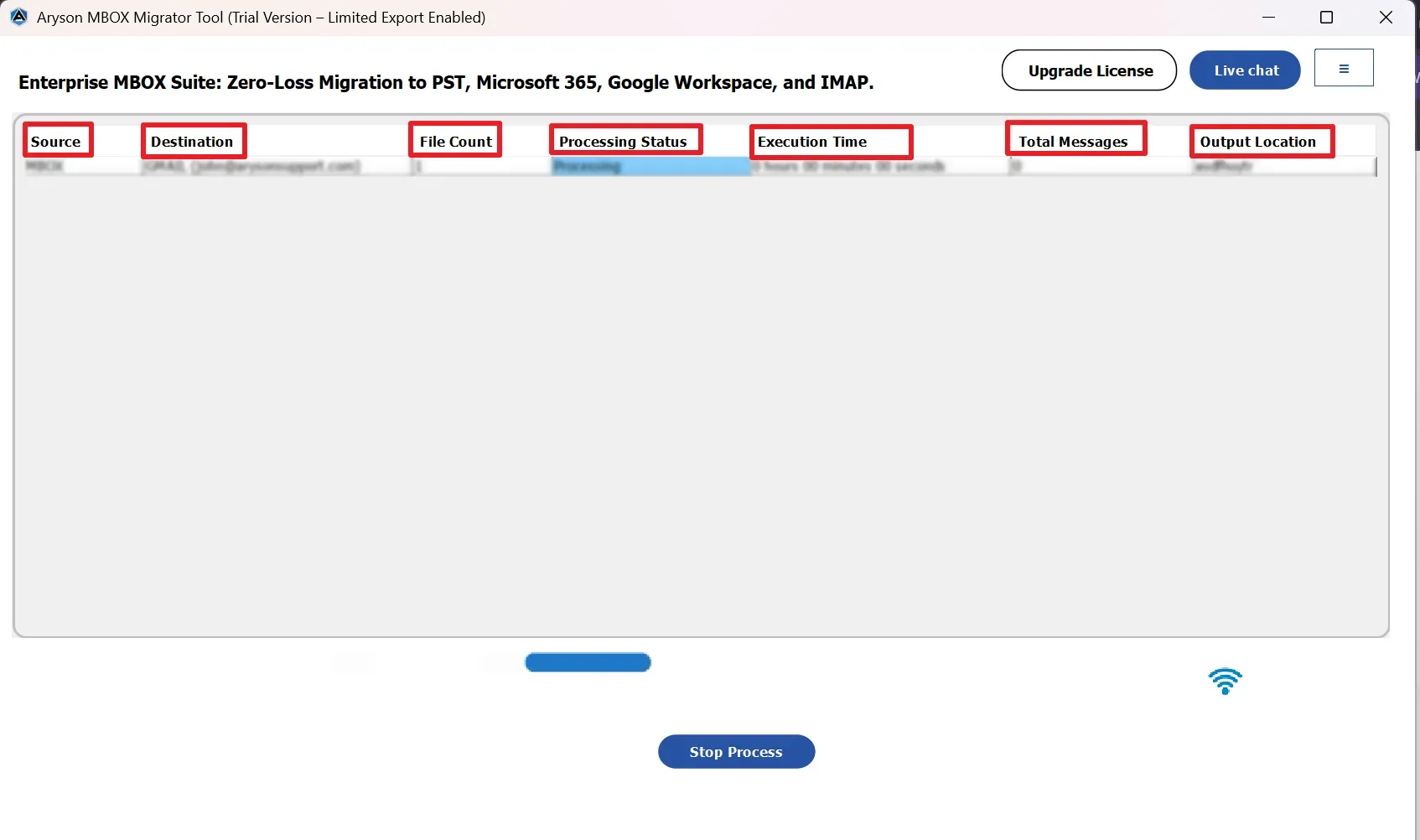Maximize the Aryson MBOX Migrator window
The width and height of the screenshot is (1420, 840).
(x=1326, y=17)
